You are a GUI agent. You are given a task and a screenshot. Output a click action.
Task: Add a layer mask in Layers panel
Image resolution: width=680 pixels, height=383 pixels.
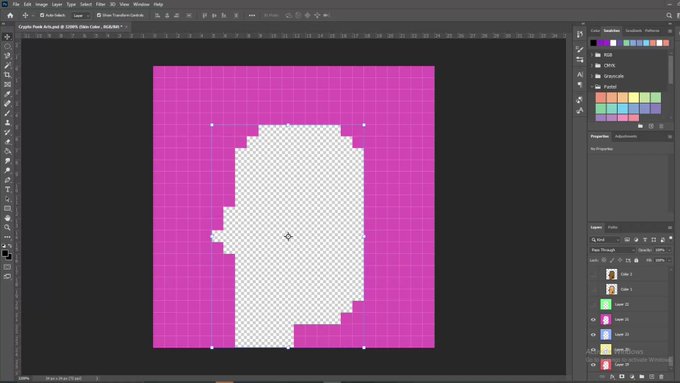pyautogui.click(x=622, y=376)
